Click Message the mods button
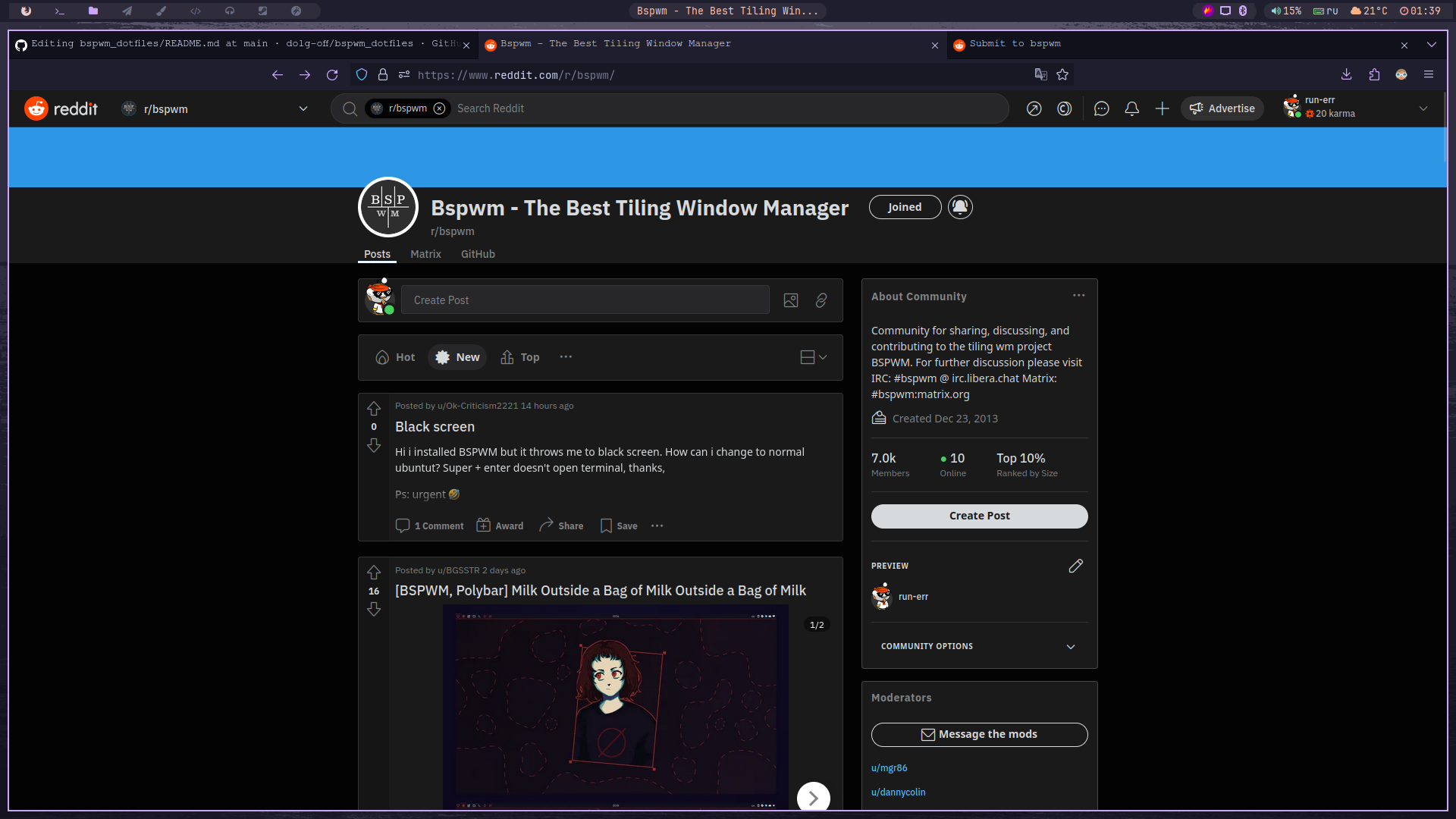Image resolution: width=1456 pixels, height=819 pixels. point(979,734)
